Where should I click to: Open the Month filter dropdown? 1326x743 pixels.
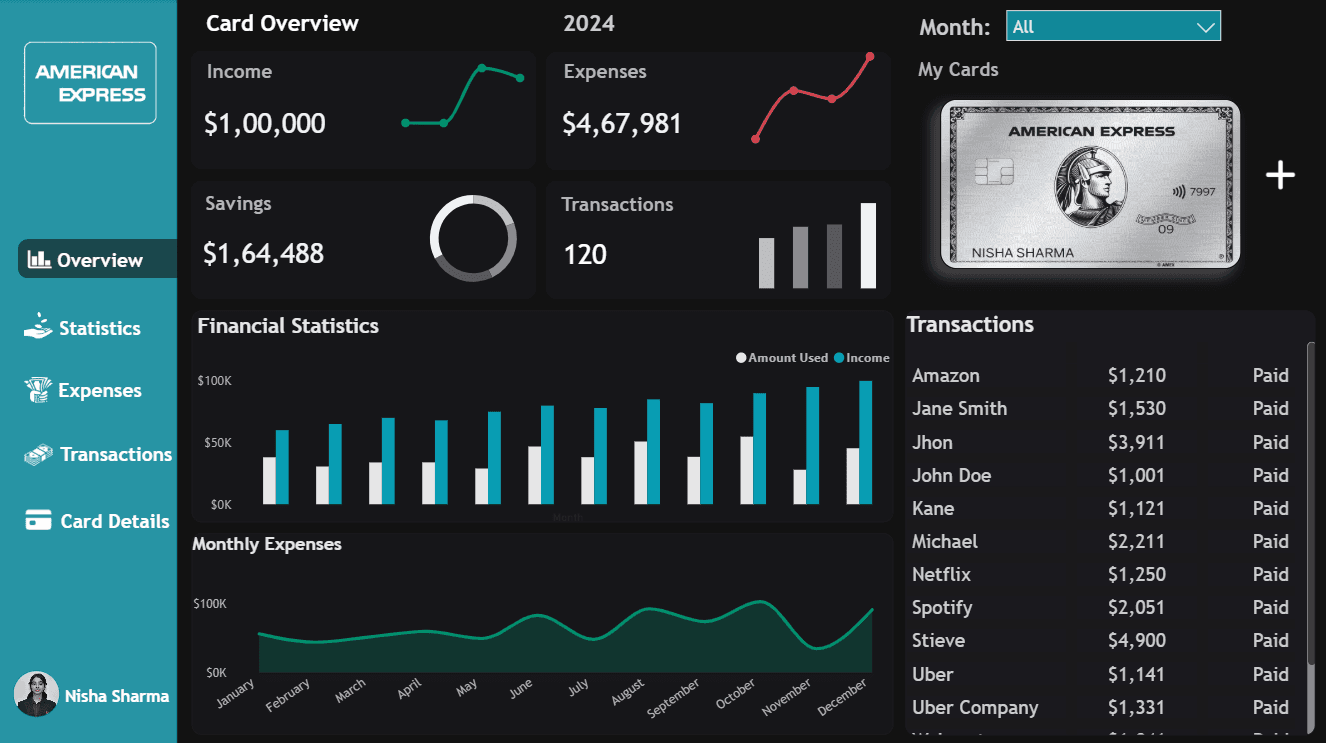1113,25
